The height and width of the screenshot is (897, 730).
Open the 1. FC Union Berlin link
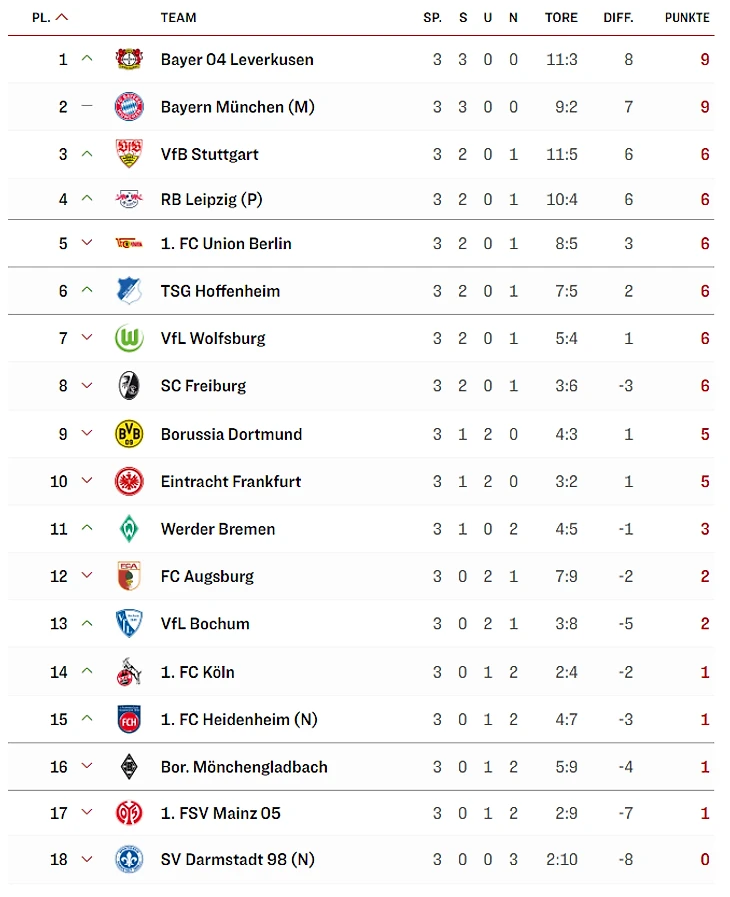click(226, 243)
